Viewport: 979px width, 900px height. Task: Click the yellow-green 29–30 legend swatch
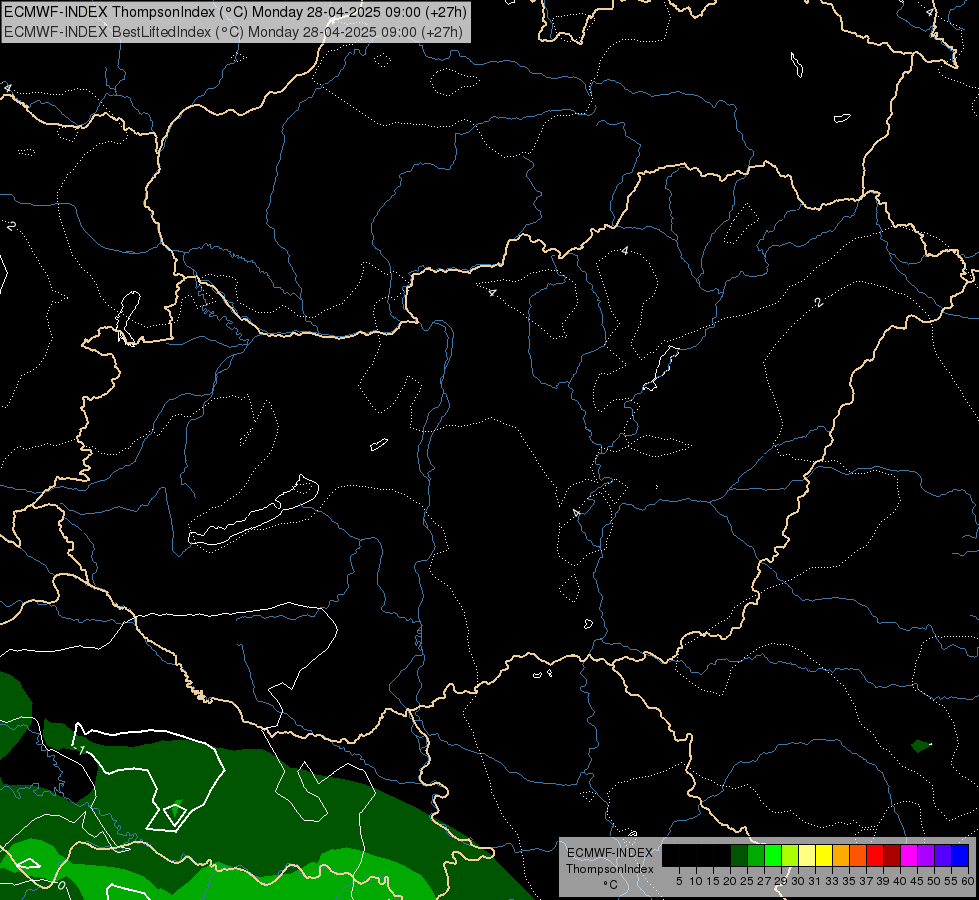click(x=790, y=855)
